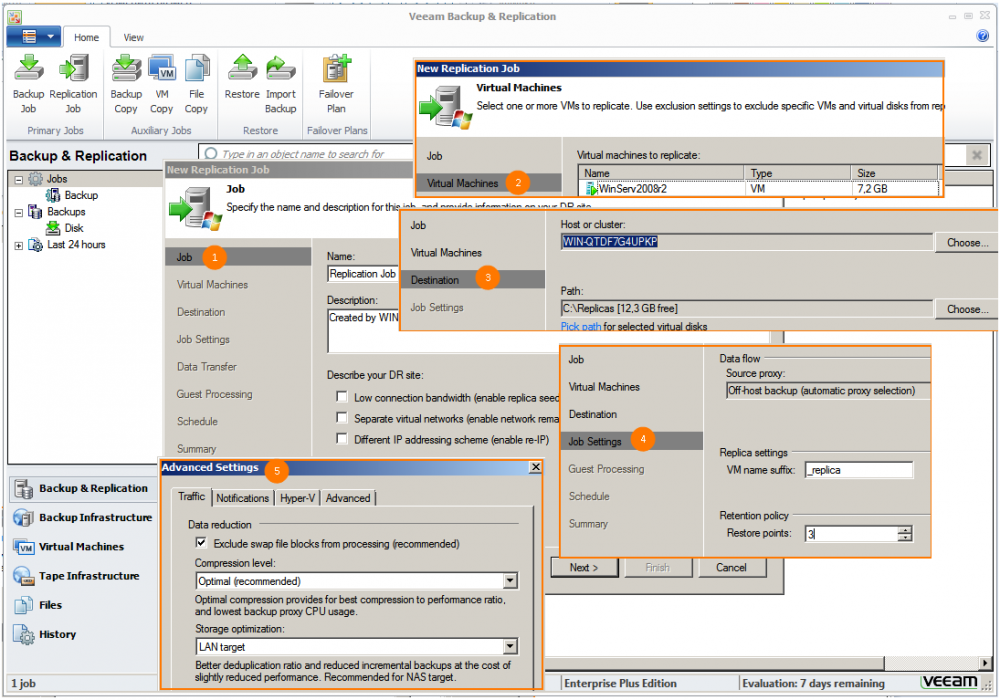
Task: Click the Restore ribbon icon
Action: [x=242, y=78]
